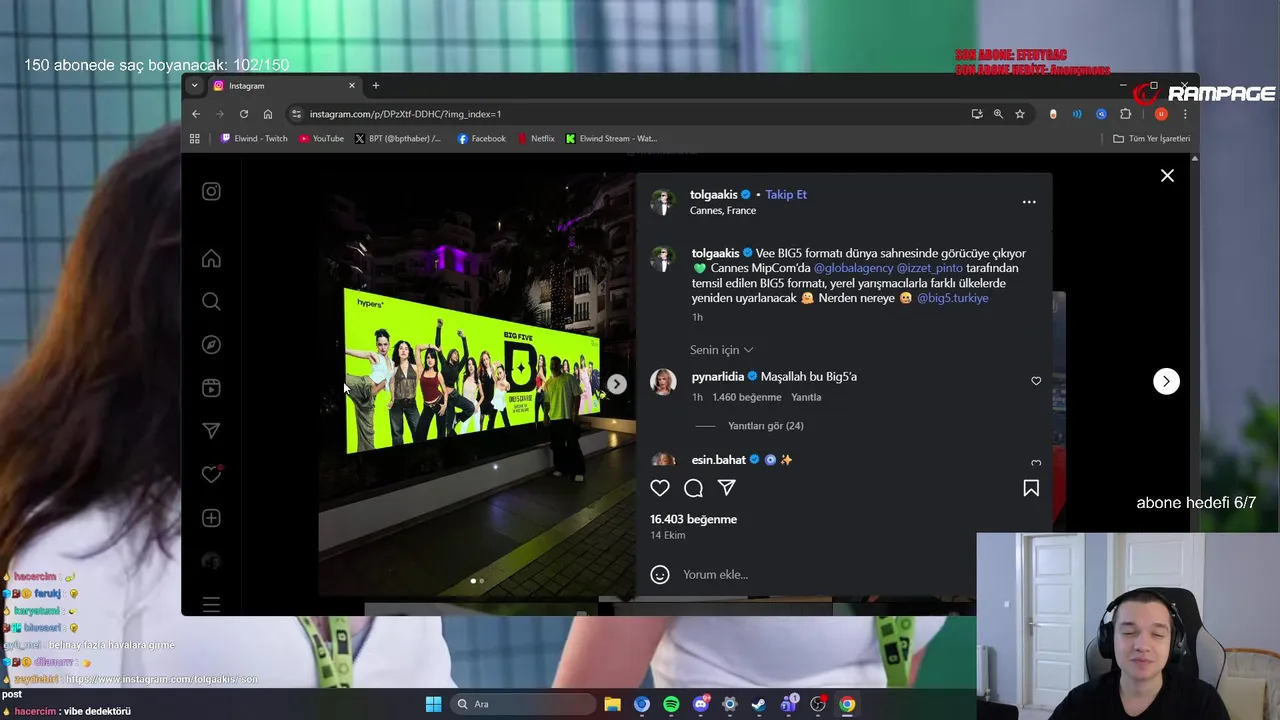This screenshot has width=1280, height=720.
Task: Click the Chrome home button
Action: 267,114
